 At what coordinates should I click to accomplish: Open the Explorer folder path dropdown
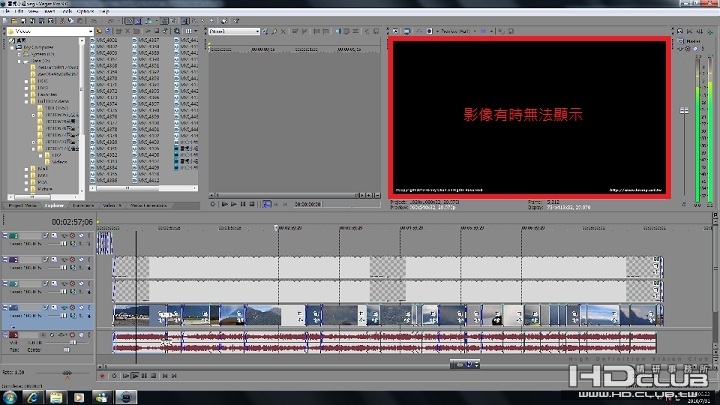point(90,31)
